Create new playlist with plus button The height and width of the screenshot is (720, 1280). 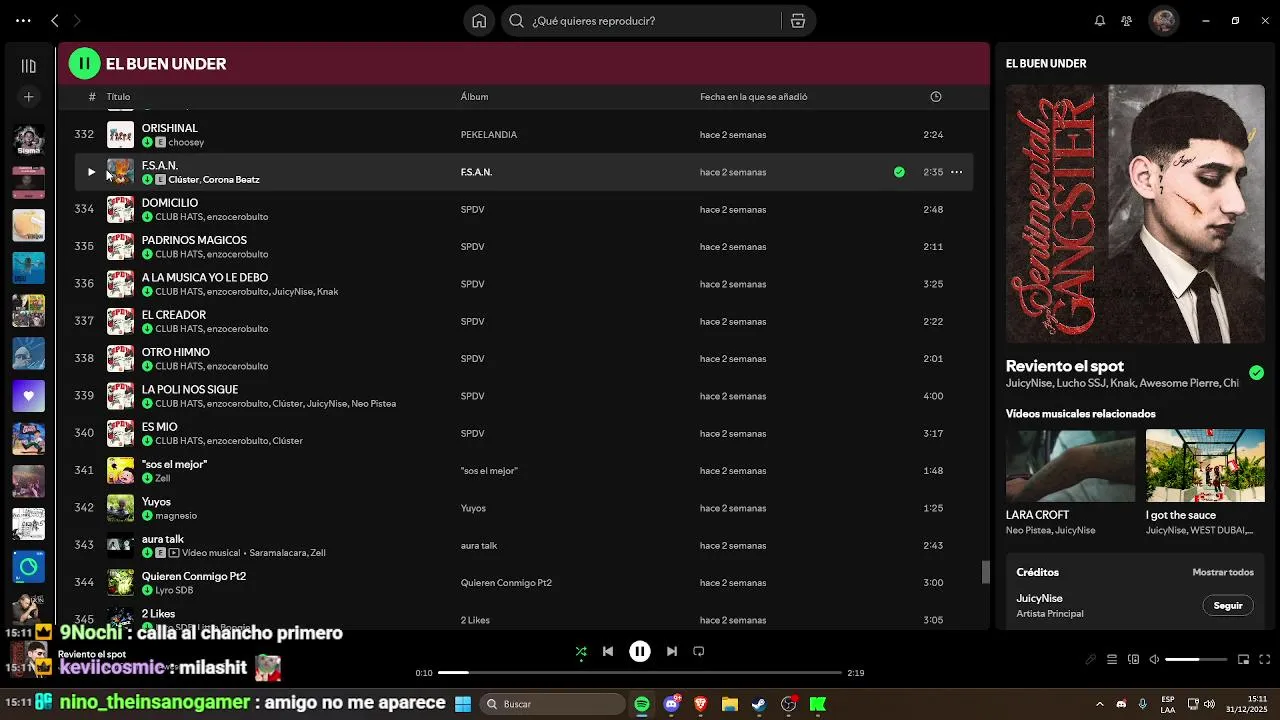(x=29, y=97)
